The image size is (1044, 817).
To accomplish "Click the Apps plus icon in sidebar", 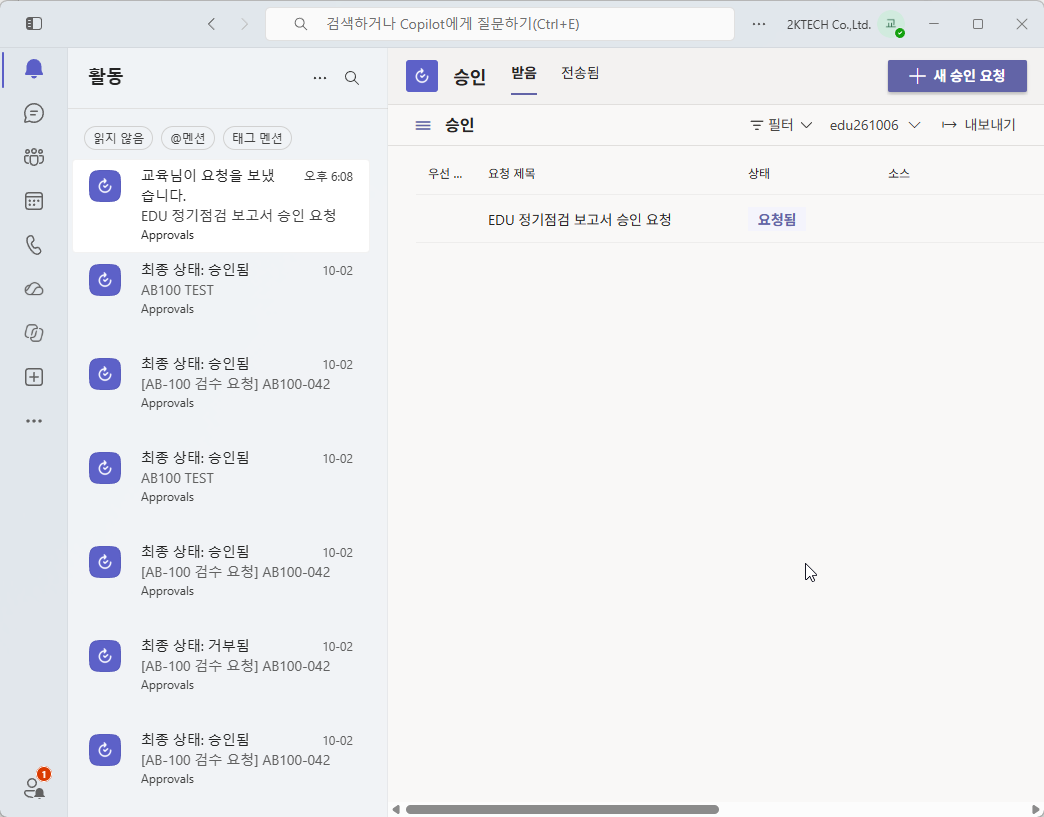I will [x=34, y=377].
